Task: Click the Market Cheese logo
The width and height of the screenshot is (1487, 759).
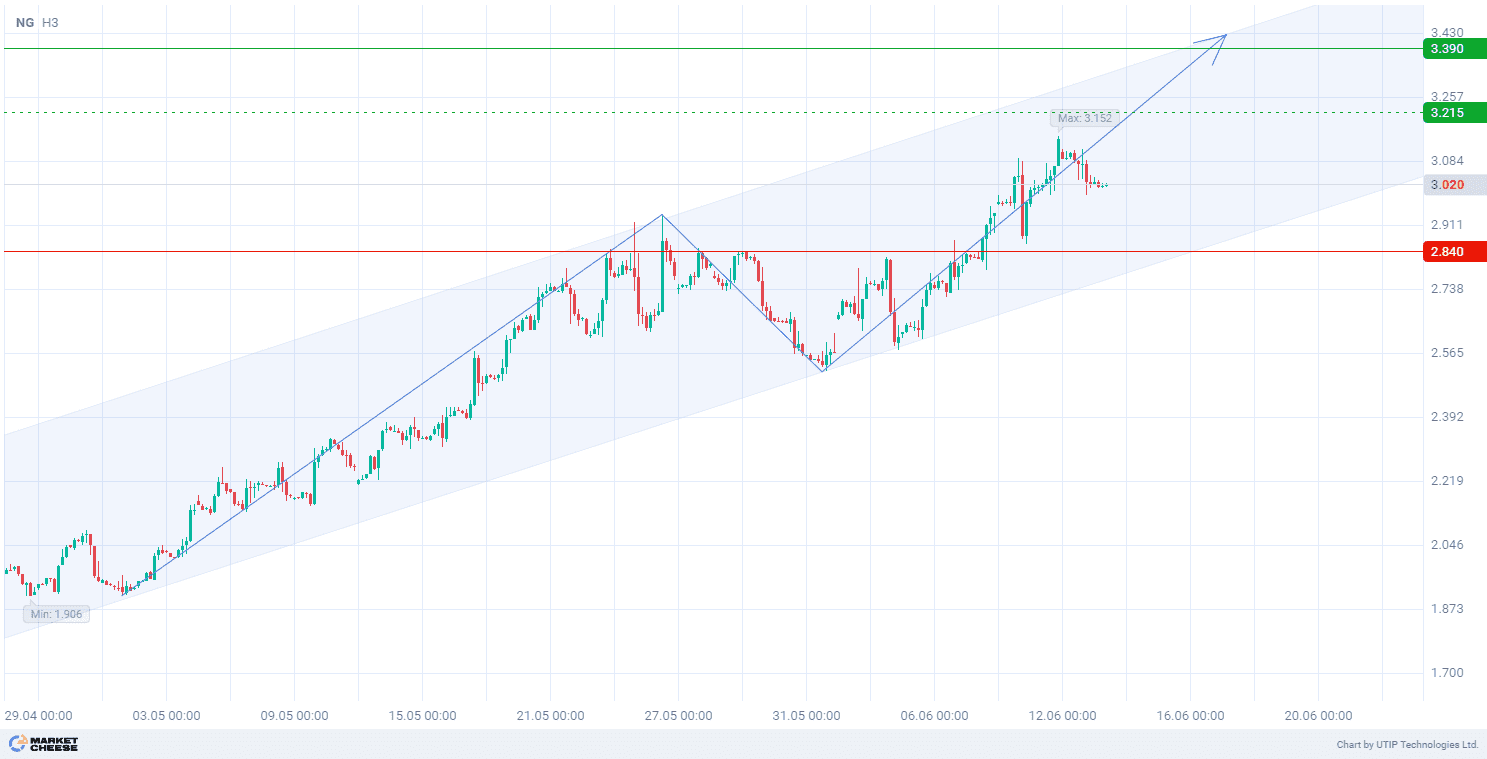Action: (x=44, y=744)
